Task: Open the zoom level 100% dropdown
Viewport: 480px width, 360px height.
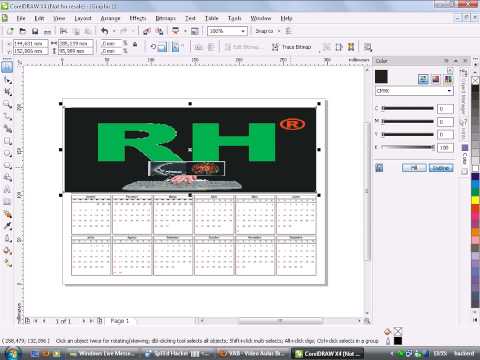Action: pyautogui.click(x=243, y=31)
